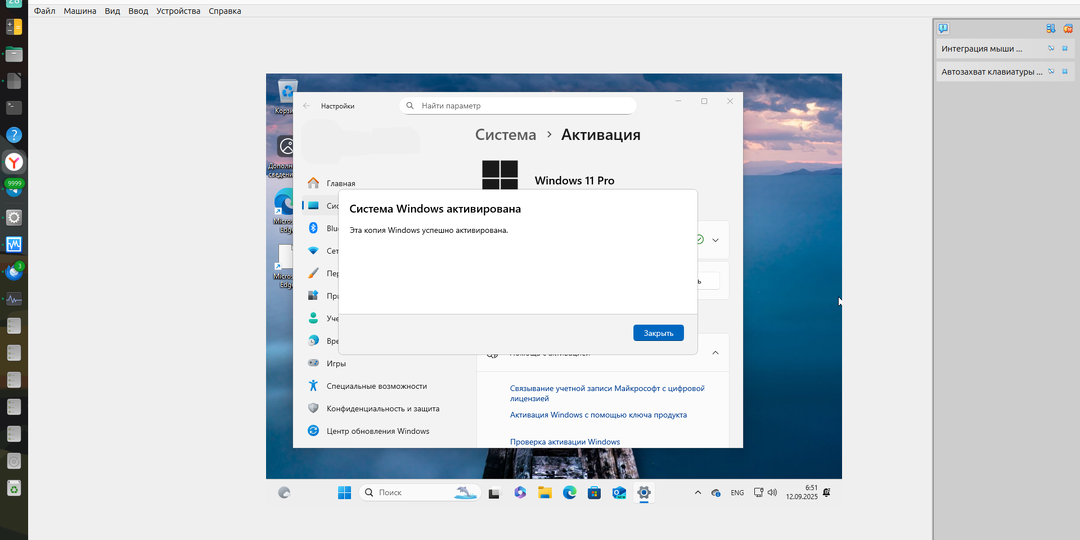Open the Устройства menu
This screenshot has width=1080, height=540.
point(178,11)
